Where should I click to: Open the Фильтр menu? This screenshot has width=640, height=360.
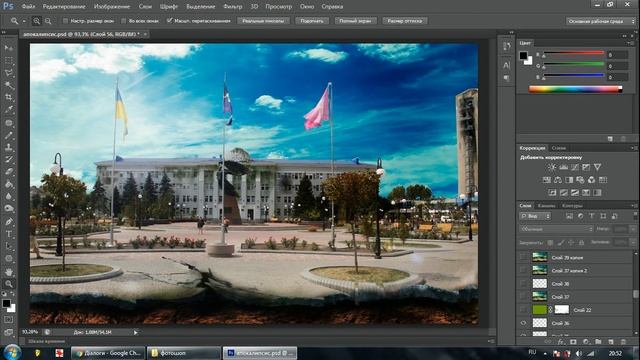[x=233, y=7]
